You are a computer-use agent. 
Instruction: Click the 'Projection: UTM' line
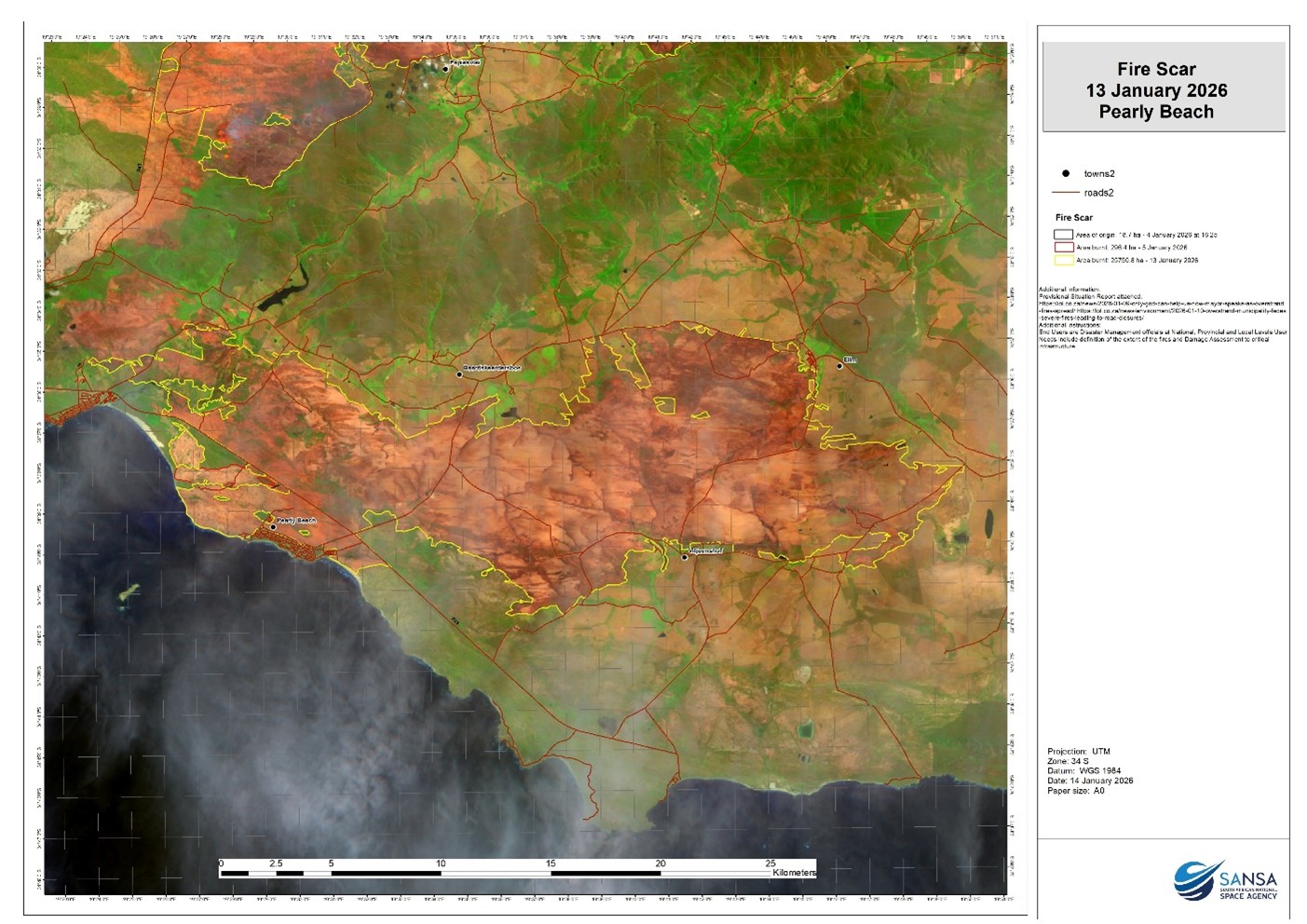tap(1079, 751)
